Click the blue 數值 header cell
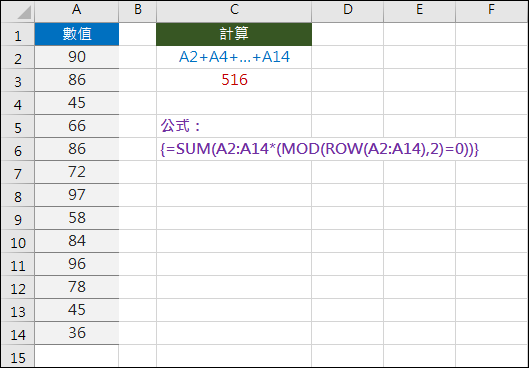Viewport: 529px width, 368px height. click(x=77, y=34)
